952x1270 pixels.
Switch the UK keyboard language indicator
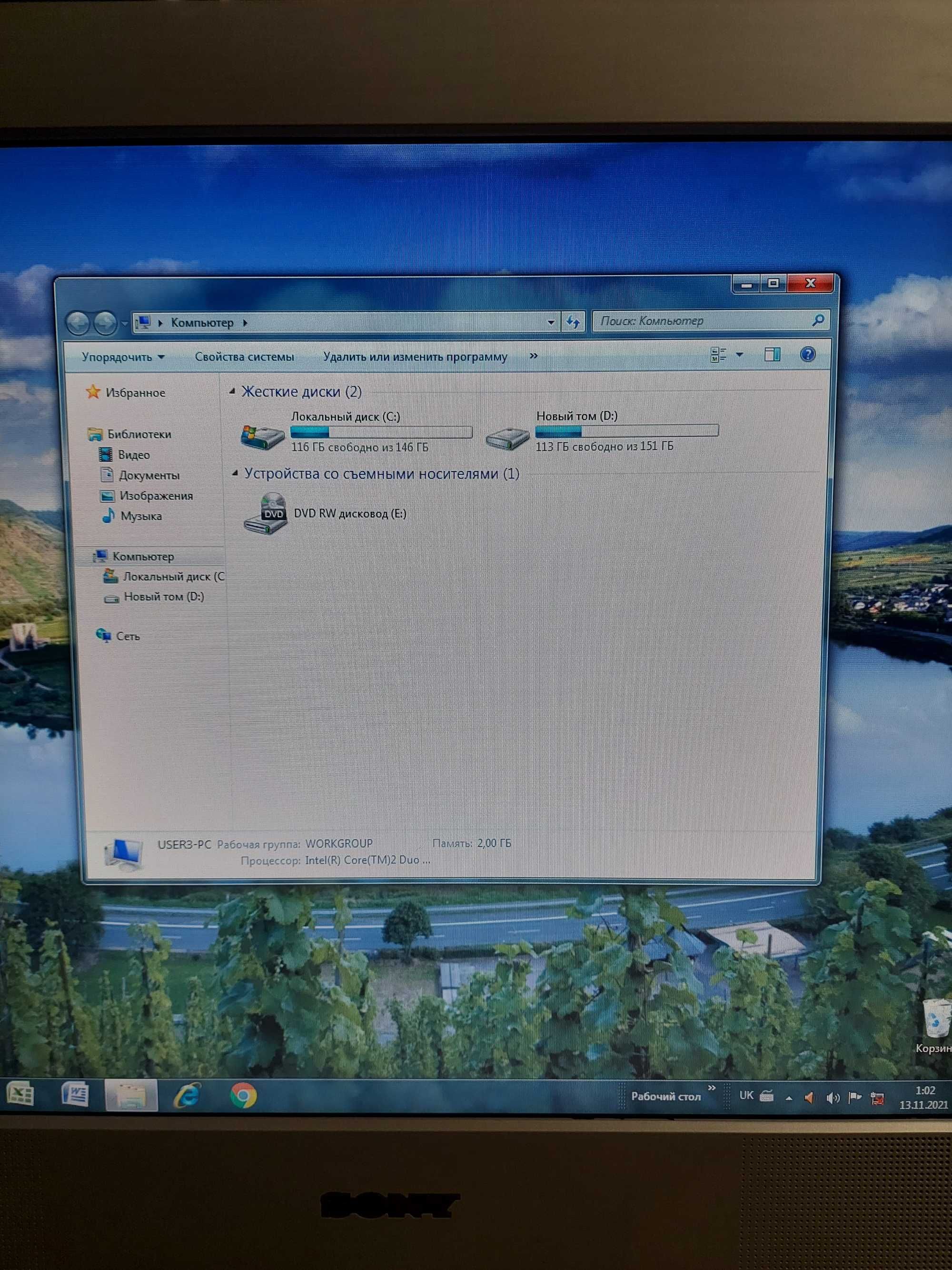[746, 1095]
